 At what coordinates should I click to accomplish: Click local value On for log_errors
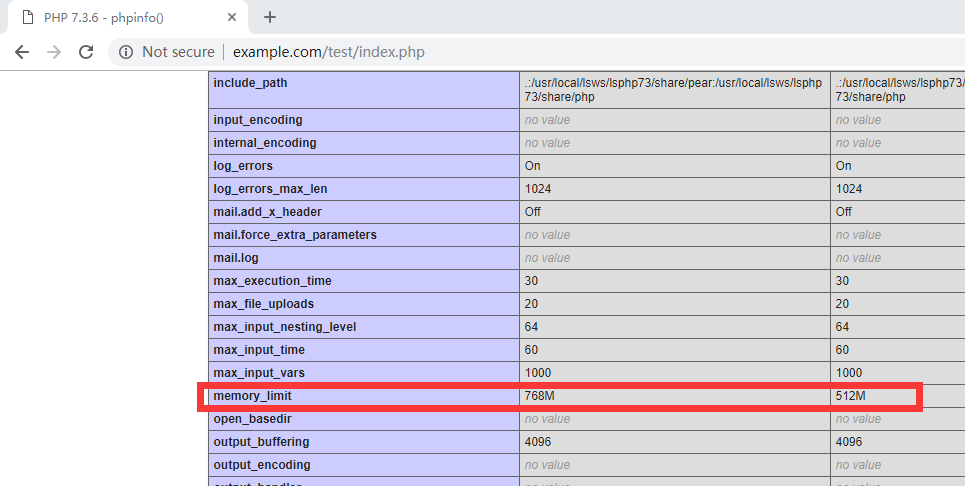pos(532,166)
